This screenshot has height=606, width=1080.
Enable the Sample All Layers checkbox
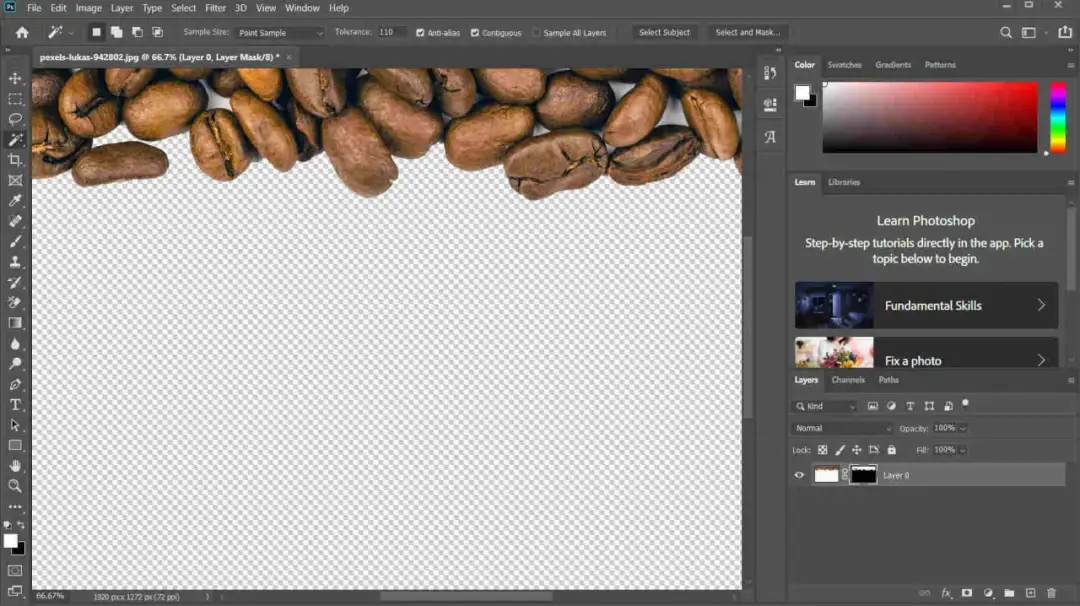(x=539, y=32)
